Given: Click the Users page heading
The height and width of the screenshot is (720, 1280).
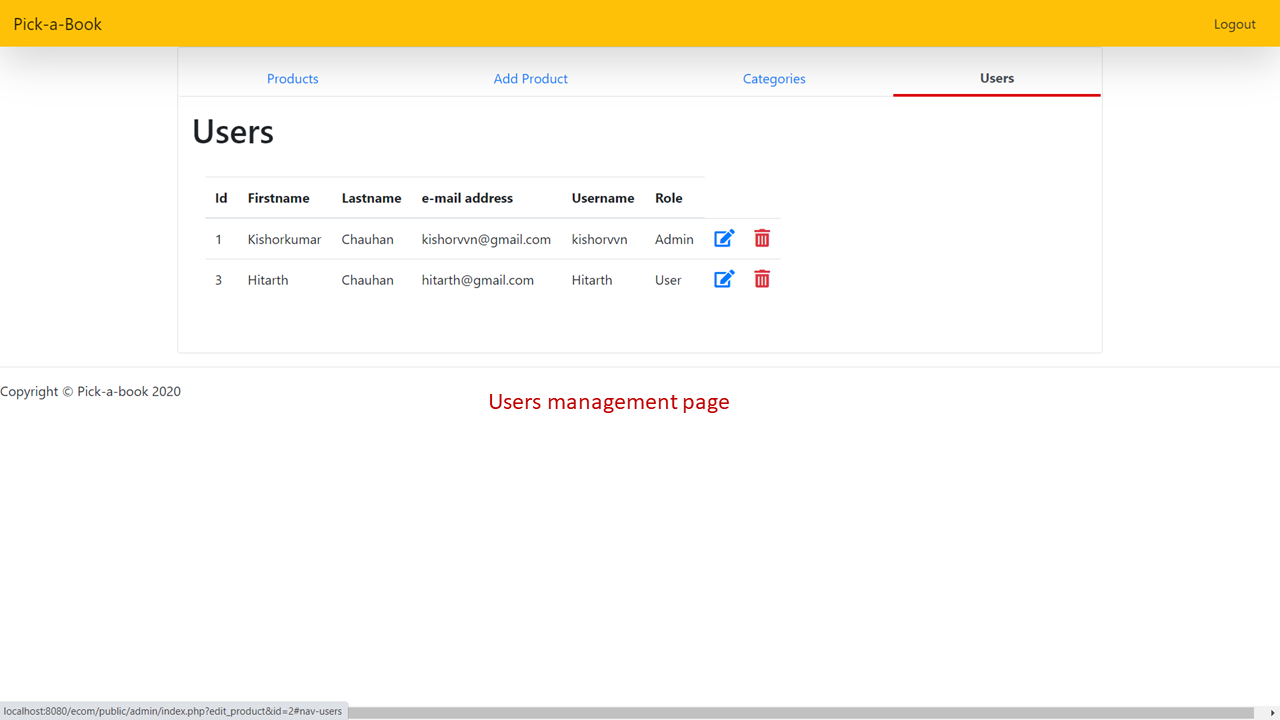Looking at the screenshot, I should pyautogui.click(x=233, y=131).
